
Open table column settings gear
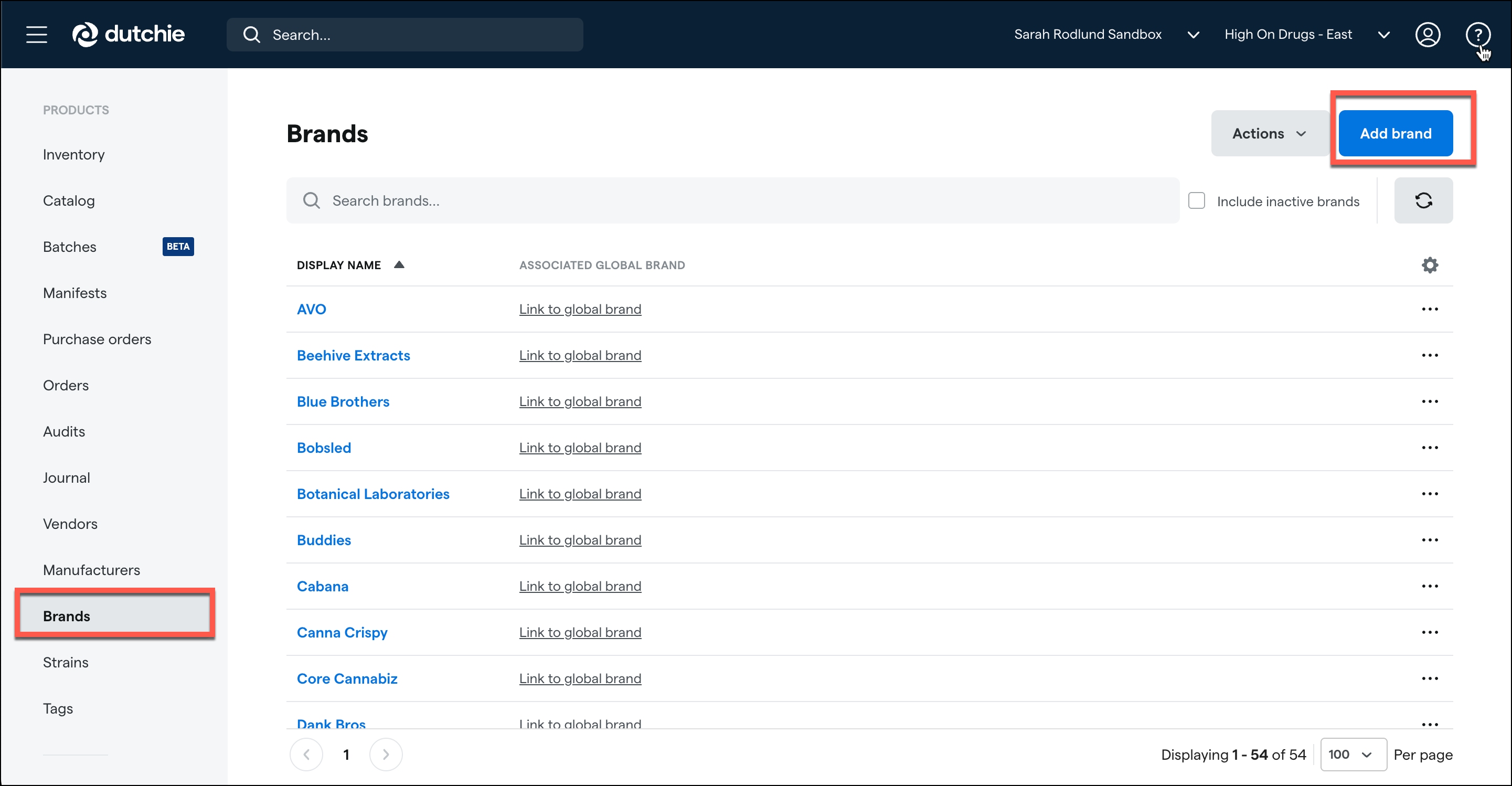(x=1429, y=265)
